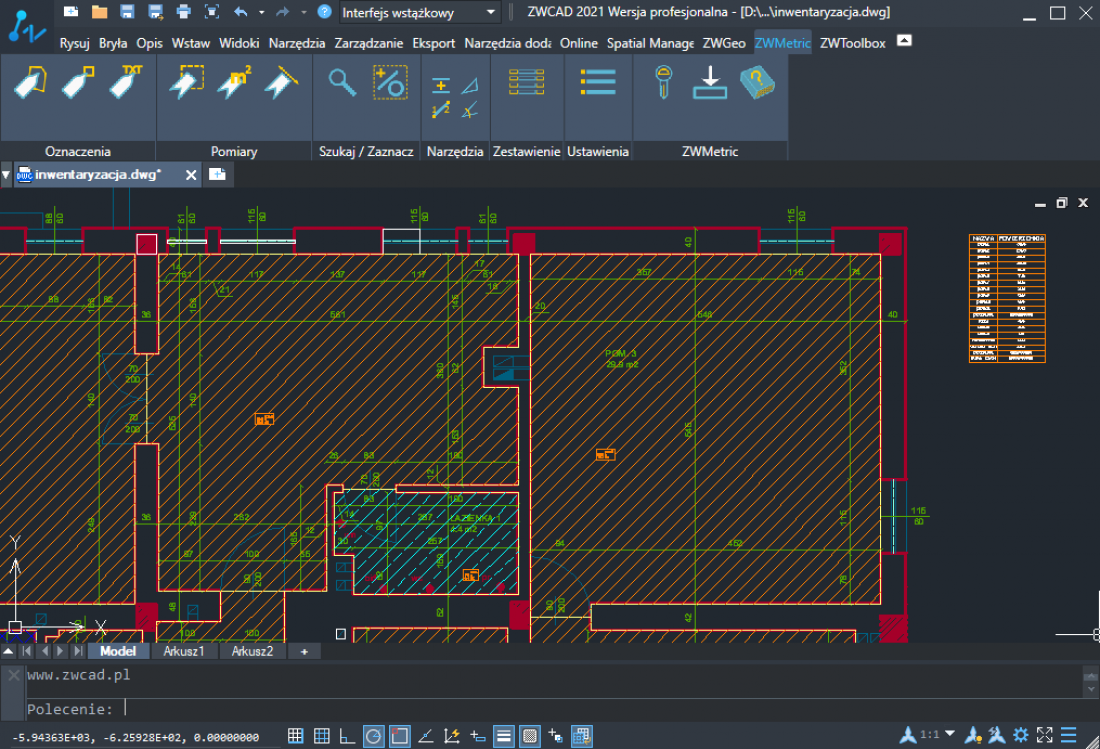Click the key license icon in ZWMetric panel
Screen dimensions: 1100x749
(x=663, y=82)
